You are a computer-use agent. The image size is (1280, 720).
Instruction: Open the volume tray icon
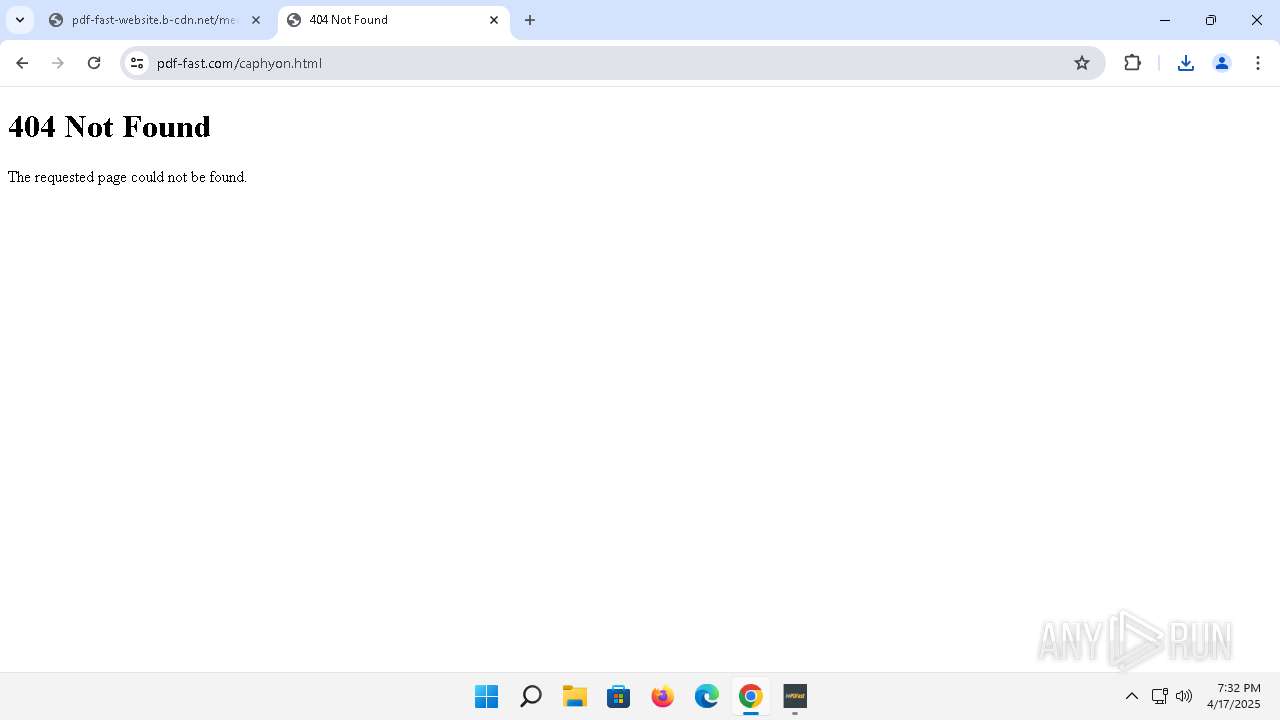tap(1184, 696)
